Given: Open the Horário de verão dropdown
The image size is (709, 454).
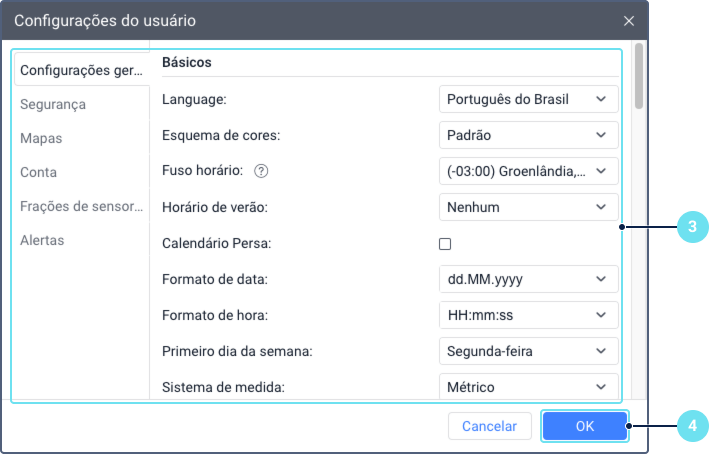Looking at the screenshot, I should click(528, 207).
